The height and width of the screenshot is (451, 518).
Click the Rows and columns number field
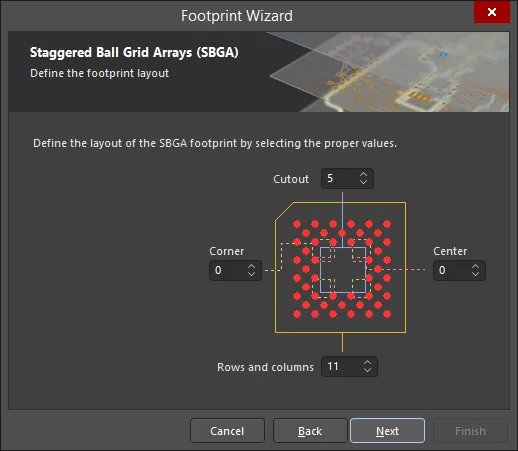[349, 366]
